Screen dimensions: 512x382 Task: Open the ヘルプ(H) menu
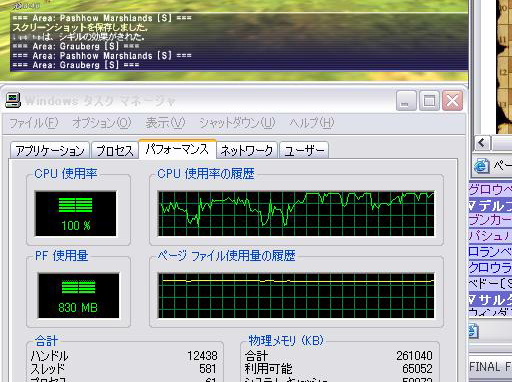tap(312, 123)
